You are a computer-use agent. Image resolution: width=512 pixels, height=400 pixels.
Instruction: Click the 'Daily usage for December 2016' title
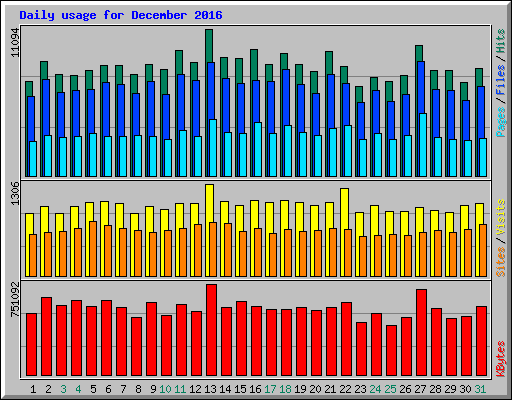(x=121, y=15)
